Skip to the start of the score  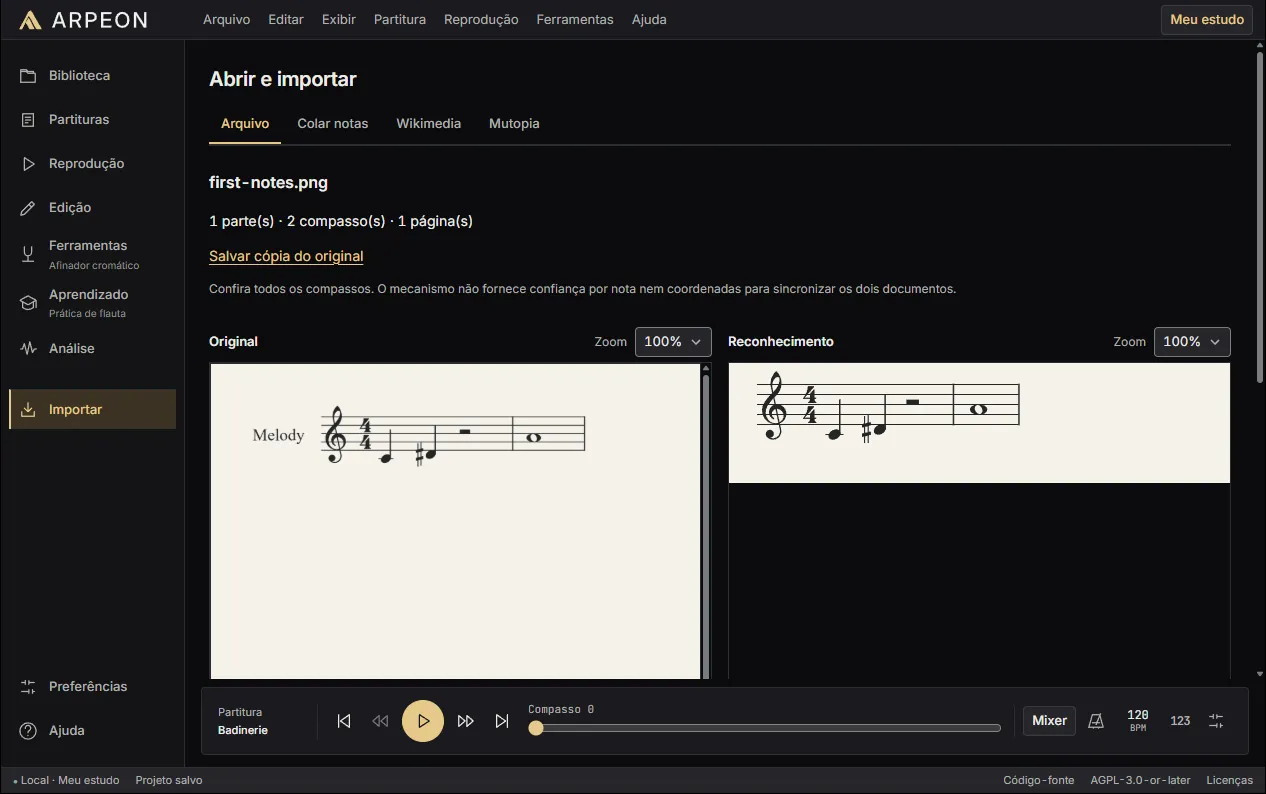344,721
